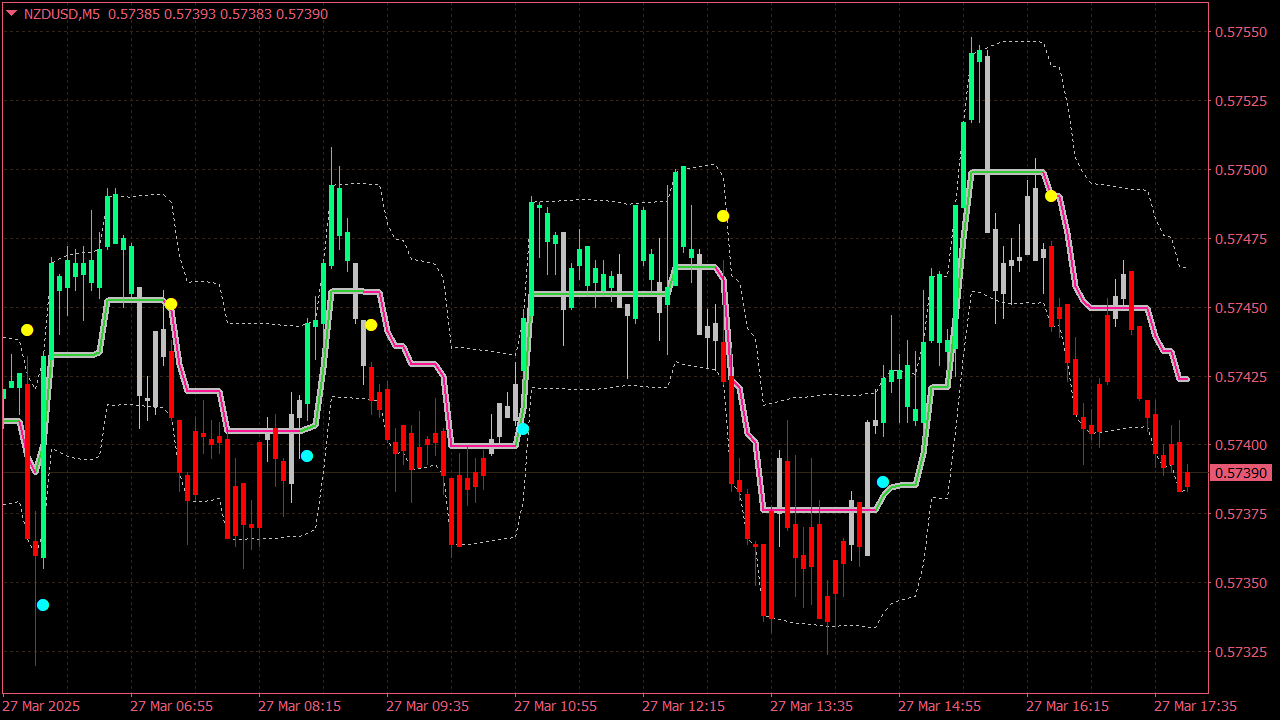Click the NZDUSD,M5 symbol label
Viewport: 1280px width, 720px height.
point(62,14)
